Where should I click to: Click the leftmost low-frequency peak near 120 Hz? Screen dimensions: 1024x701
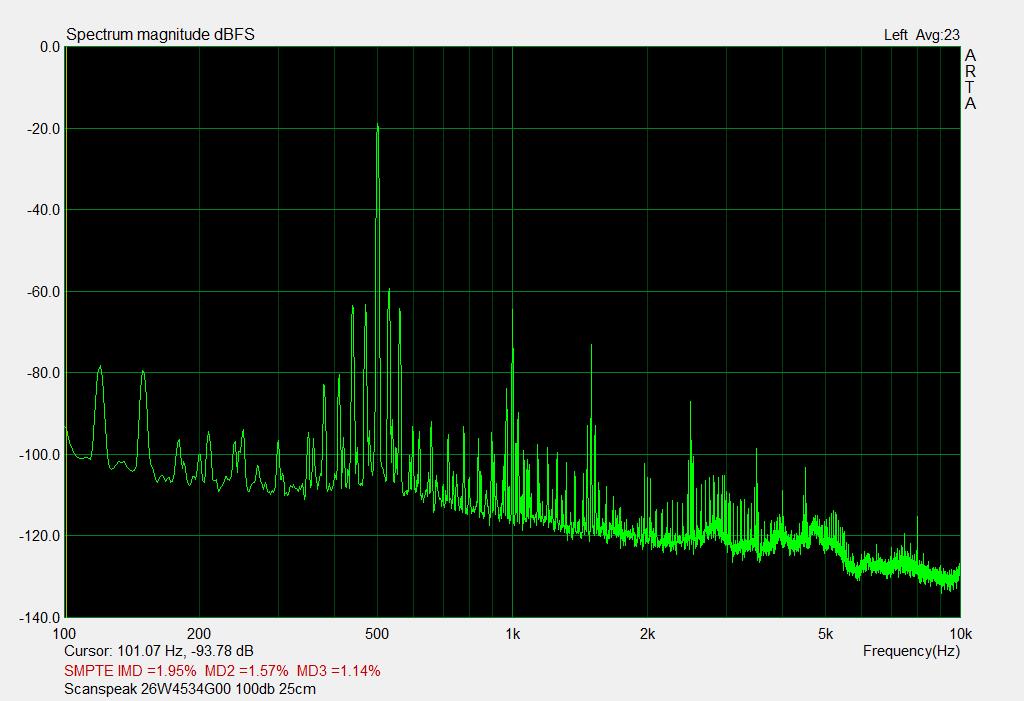(100, 368)
